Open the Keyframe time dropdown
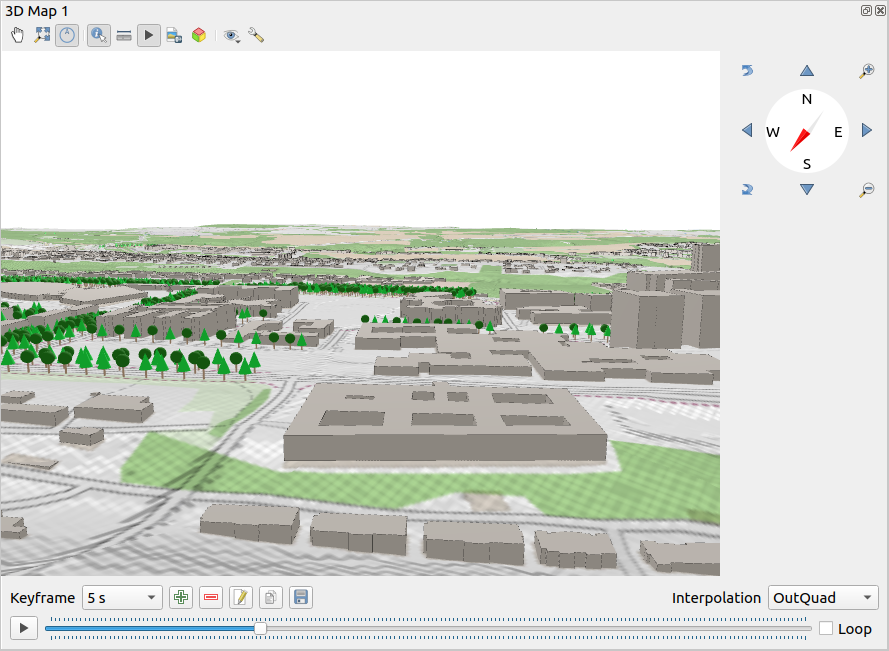 pos(121,597)
